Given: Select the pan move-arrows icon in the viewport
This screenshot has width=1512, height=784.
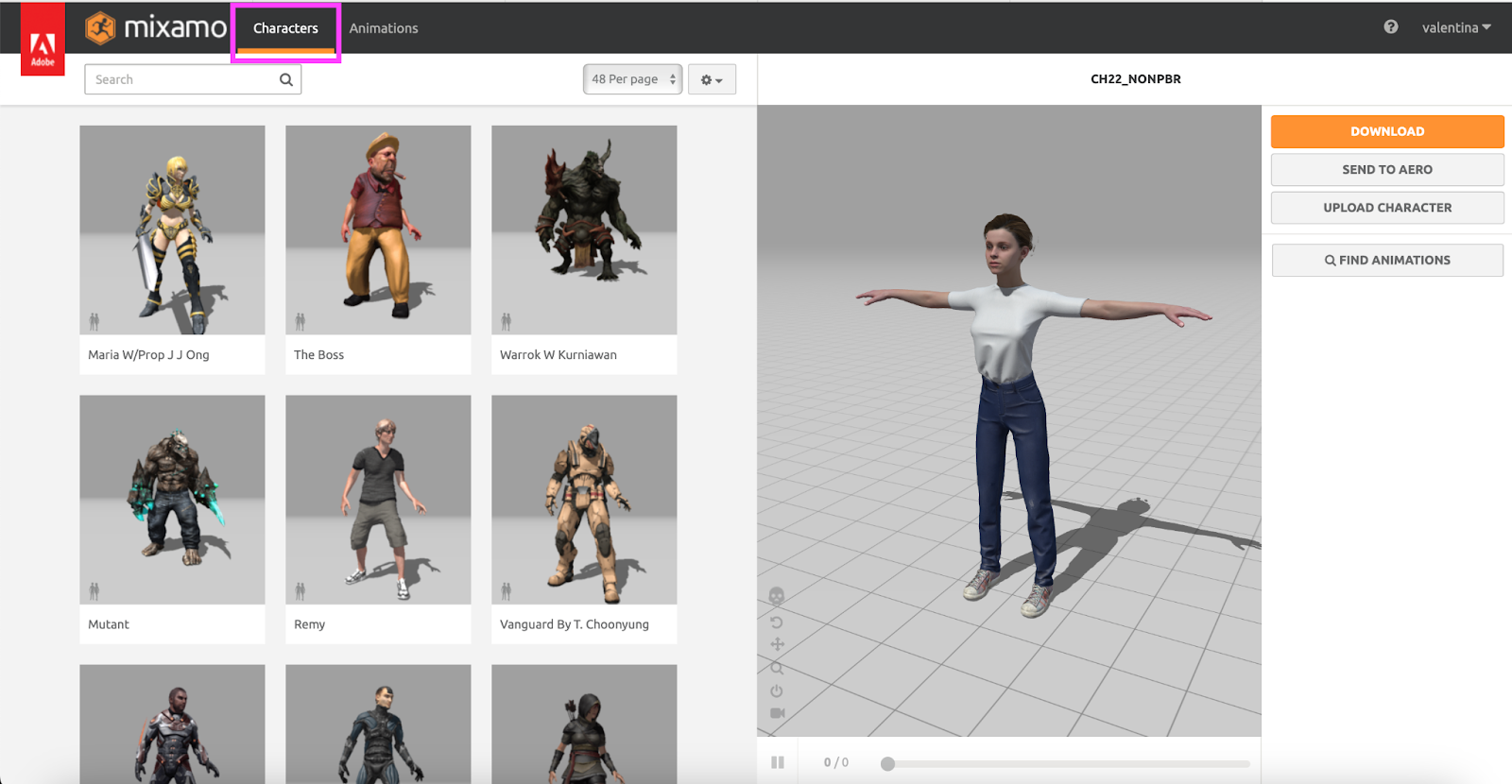Looking at the screenshot, I should pos(777,644).
